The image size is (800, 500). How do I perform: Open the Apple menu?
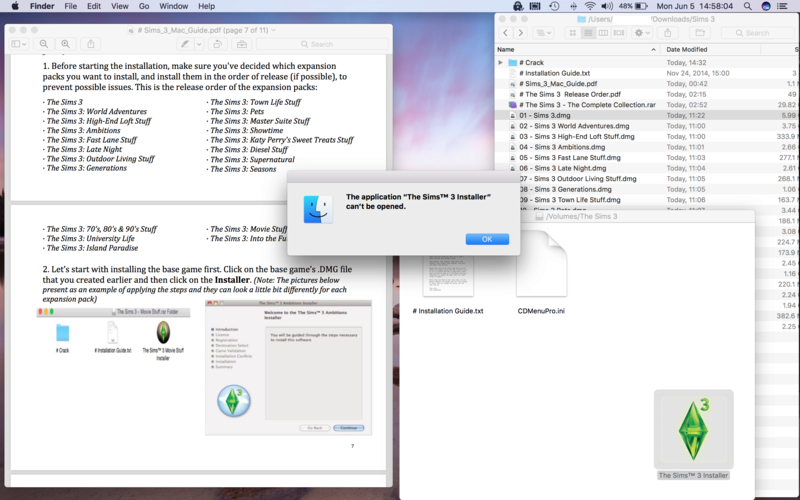pos(15,6)
